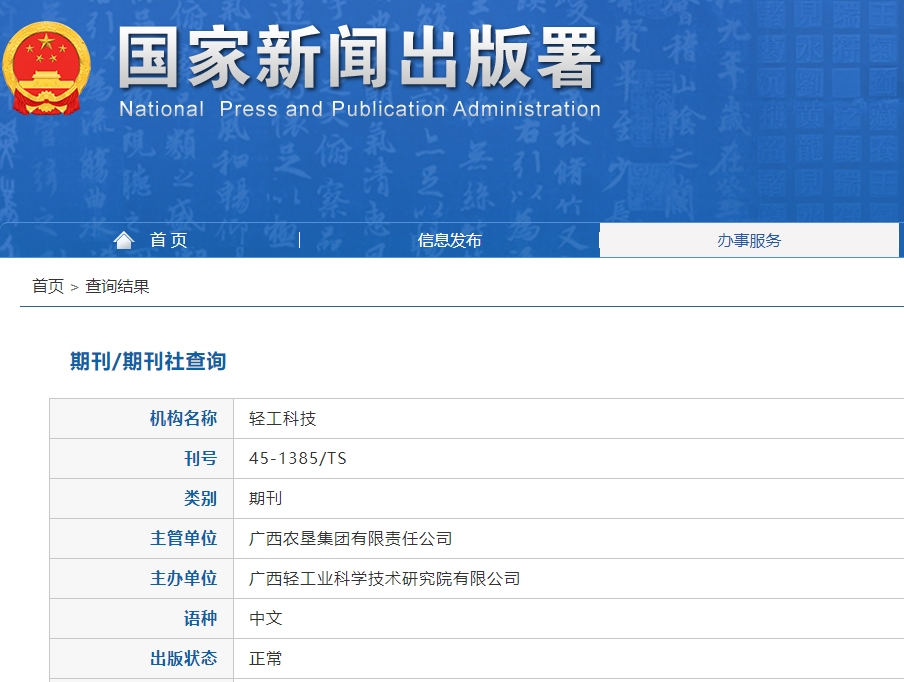Click the 广西轻工业科学技术研究院有限公司 cell
Screen dimensions: 904x682
384,578
